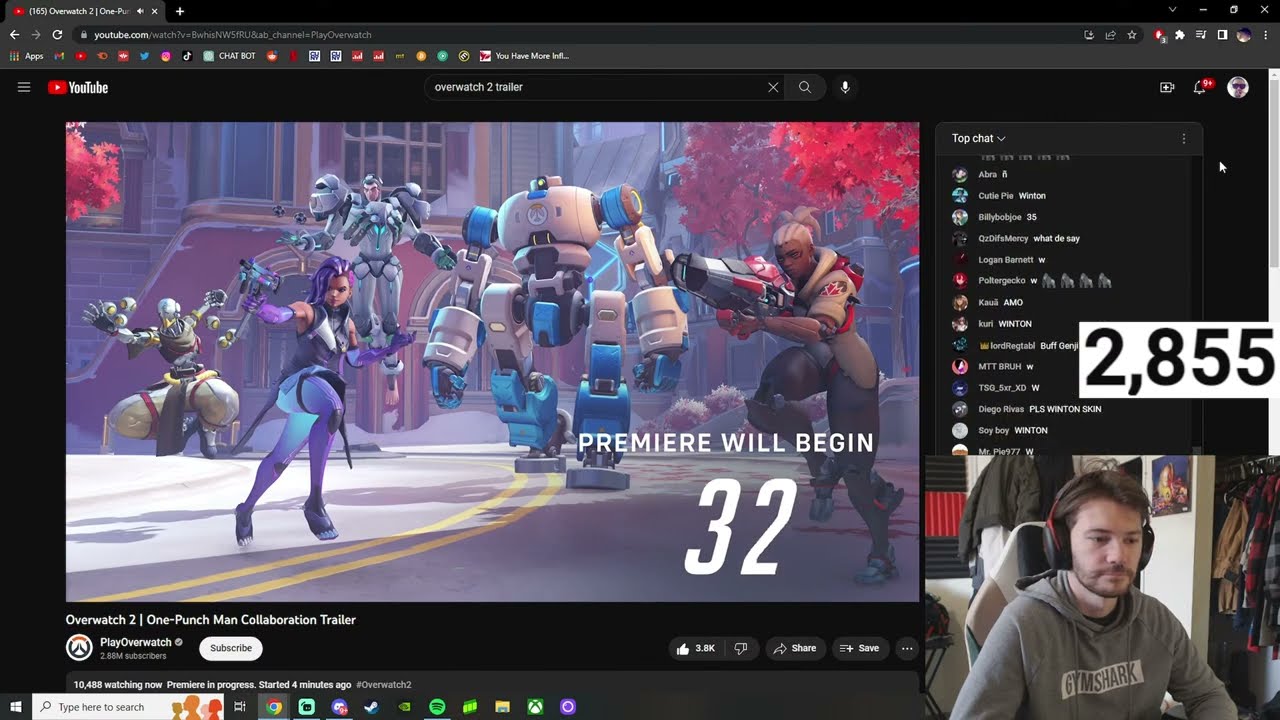Share the Overwatch 2 trailer
Viewport: 1280px width, 720px height.
(x=795, y=648)
